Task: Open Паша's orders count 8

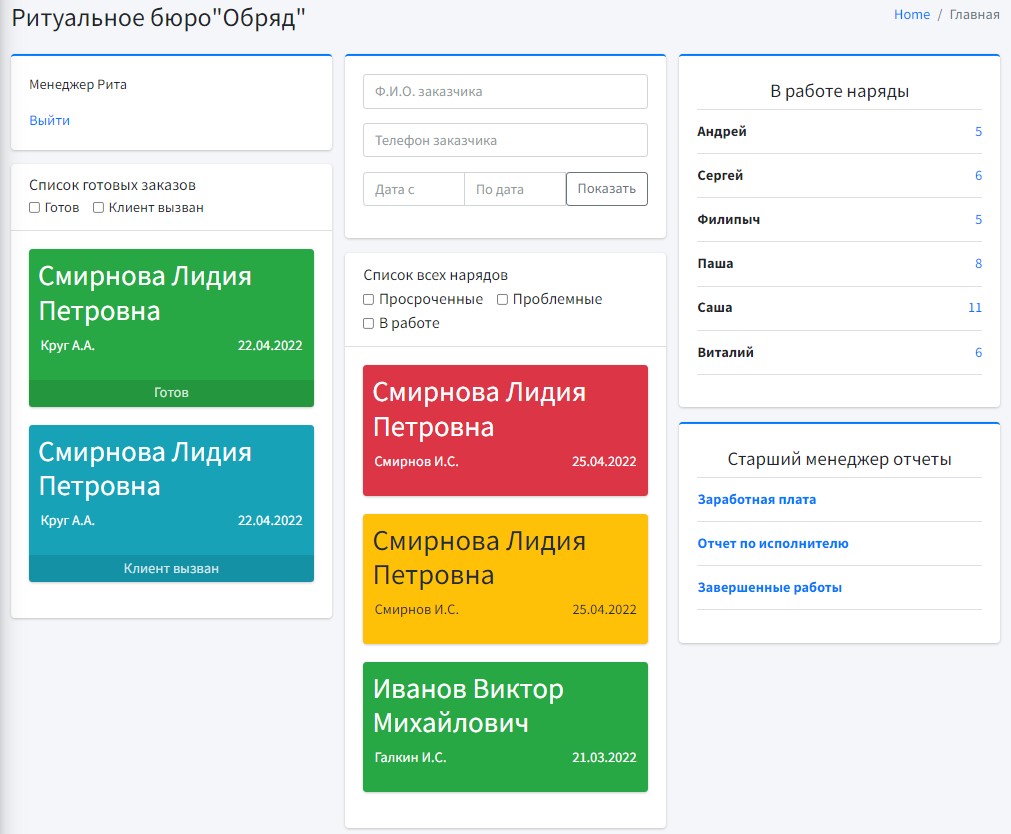Action: pyautogui.click(x=978, y=263)
